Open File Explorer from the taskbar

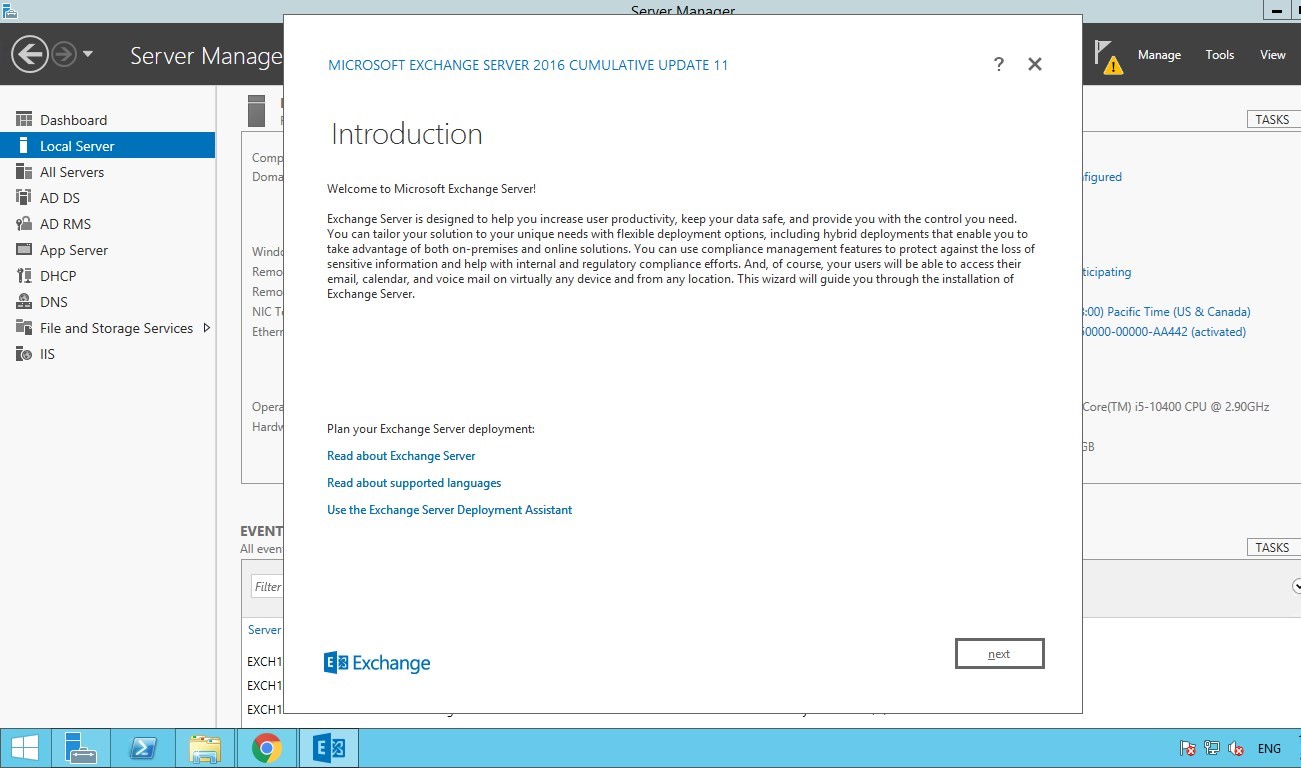tap(205, 748)
